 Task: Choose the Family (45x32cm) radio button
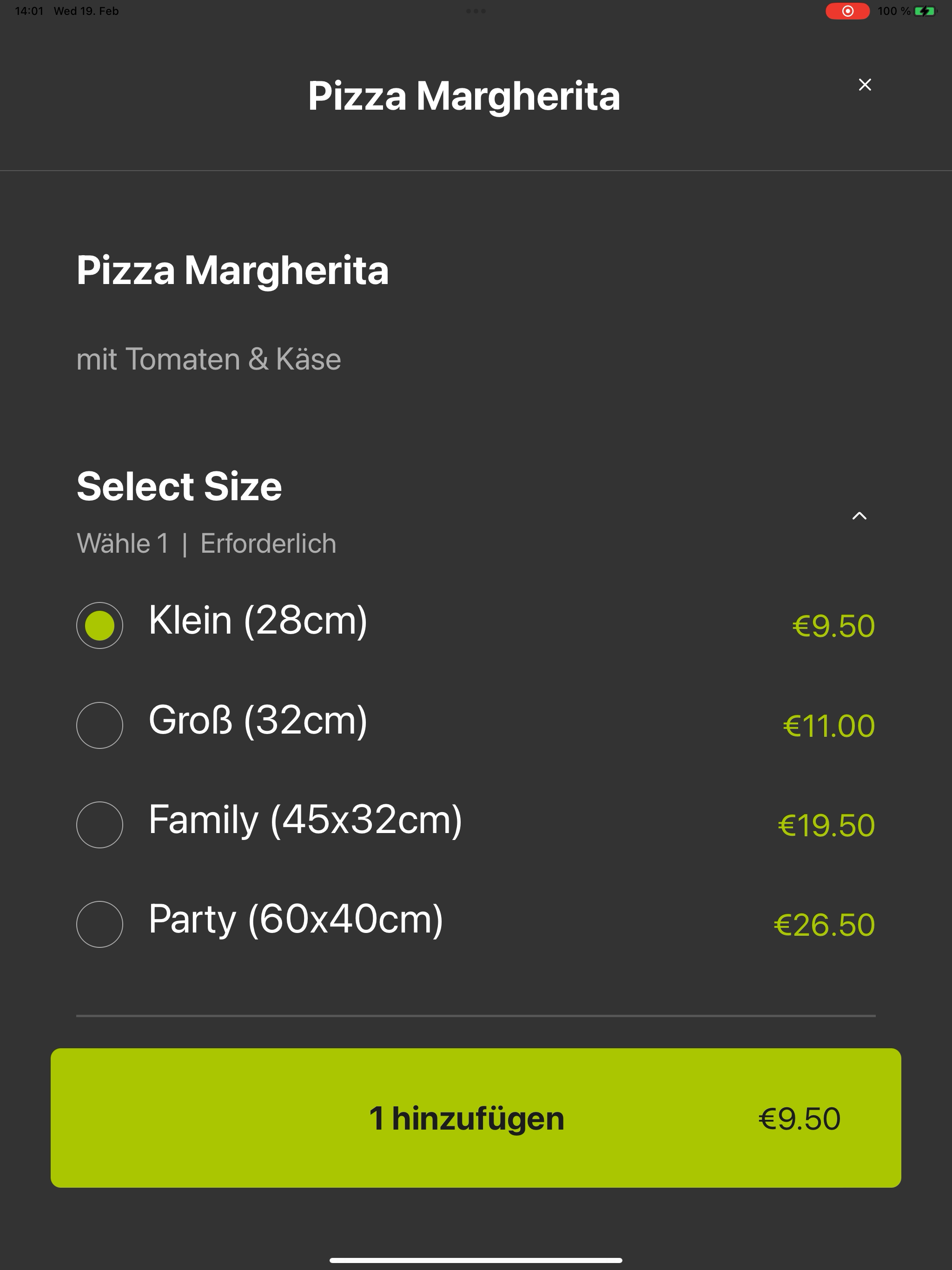[x=99, y=825]
